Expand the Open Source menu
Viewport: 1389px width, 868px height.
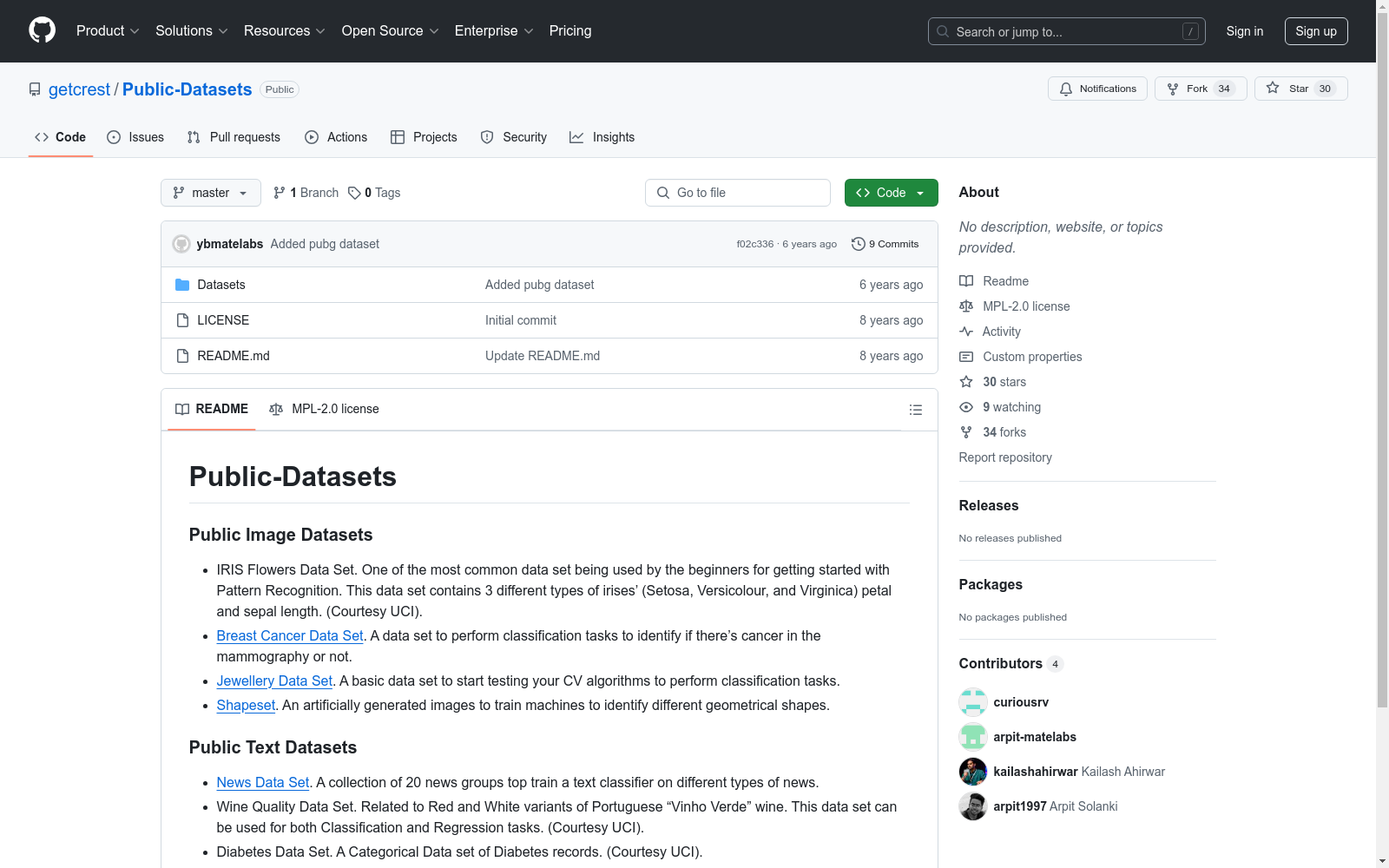(391, 31)
